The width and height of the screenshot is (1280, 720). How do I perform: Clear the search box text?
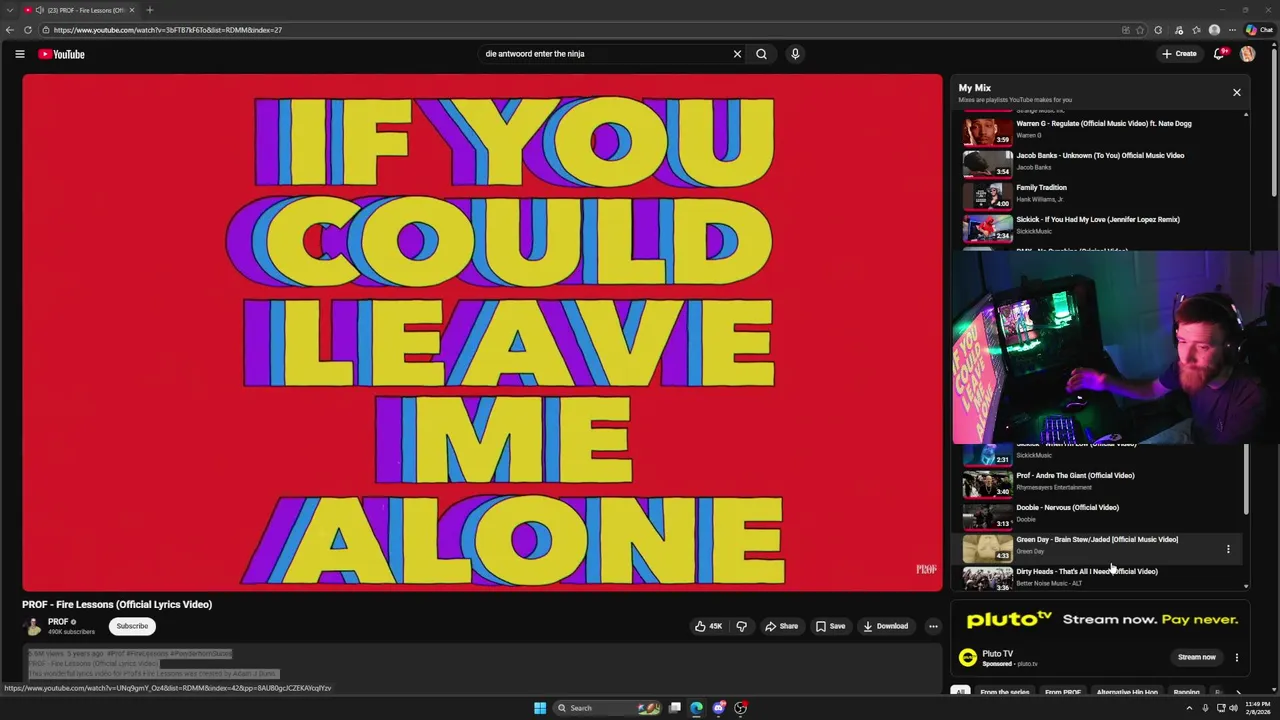click(737, 54)
